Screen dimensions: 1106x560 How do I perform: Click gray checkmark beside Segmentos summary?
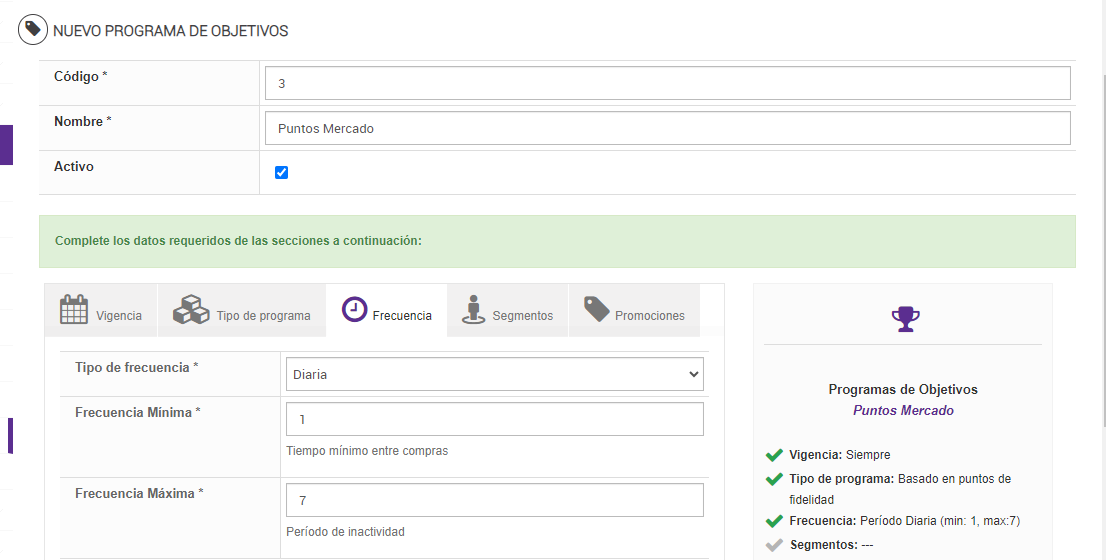coord(773,545)
